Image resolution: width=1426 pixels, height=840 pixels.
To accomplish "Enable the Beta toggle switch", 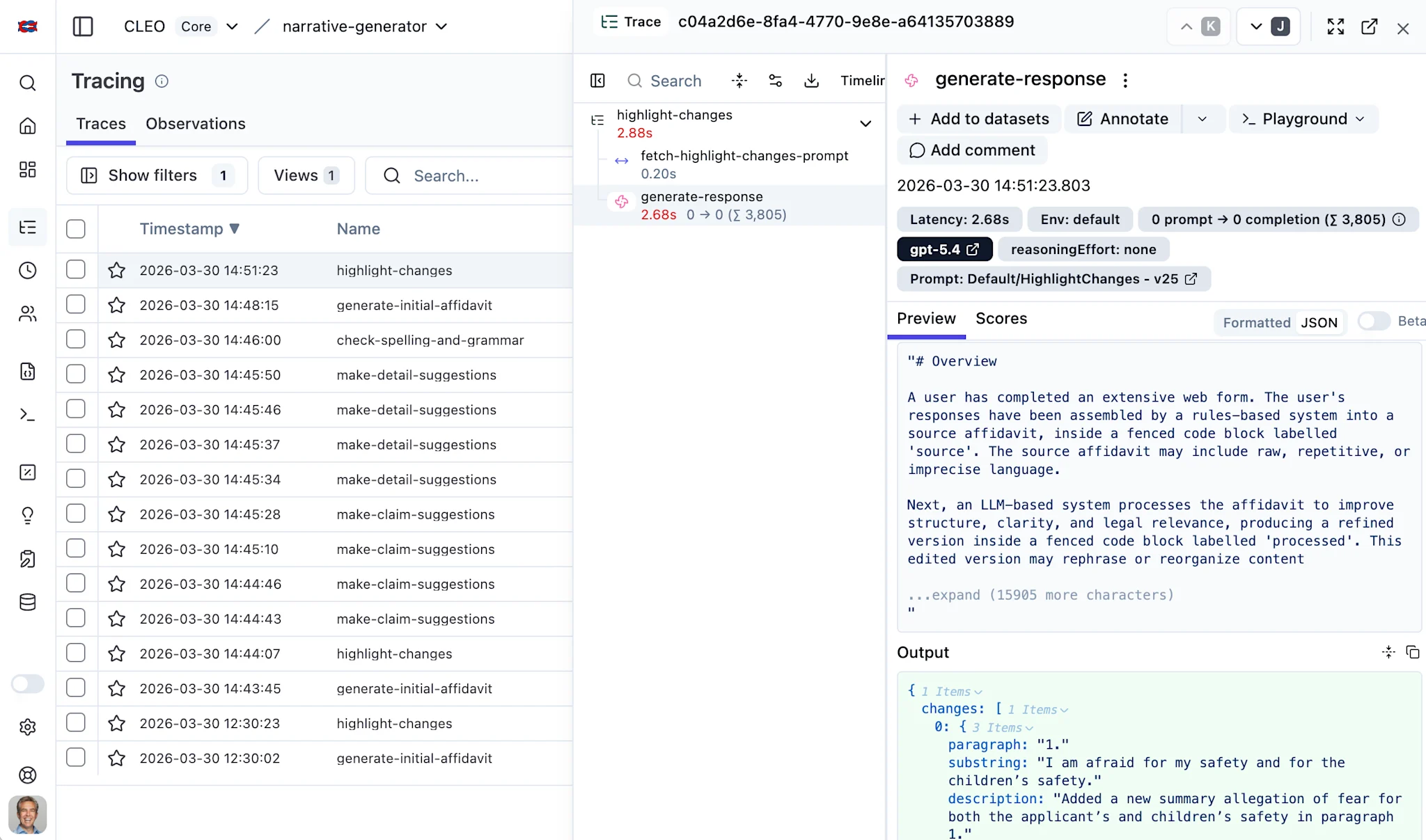I will [x=1373, y=321].
